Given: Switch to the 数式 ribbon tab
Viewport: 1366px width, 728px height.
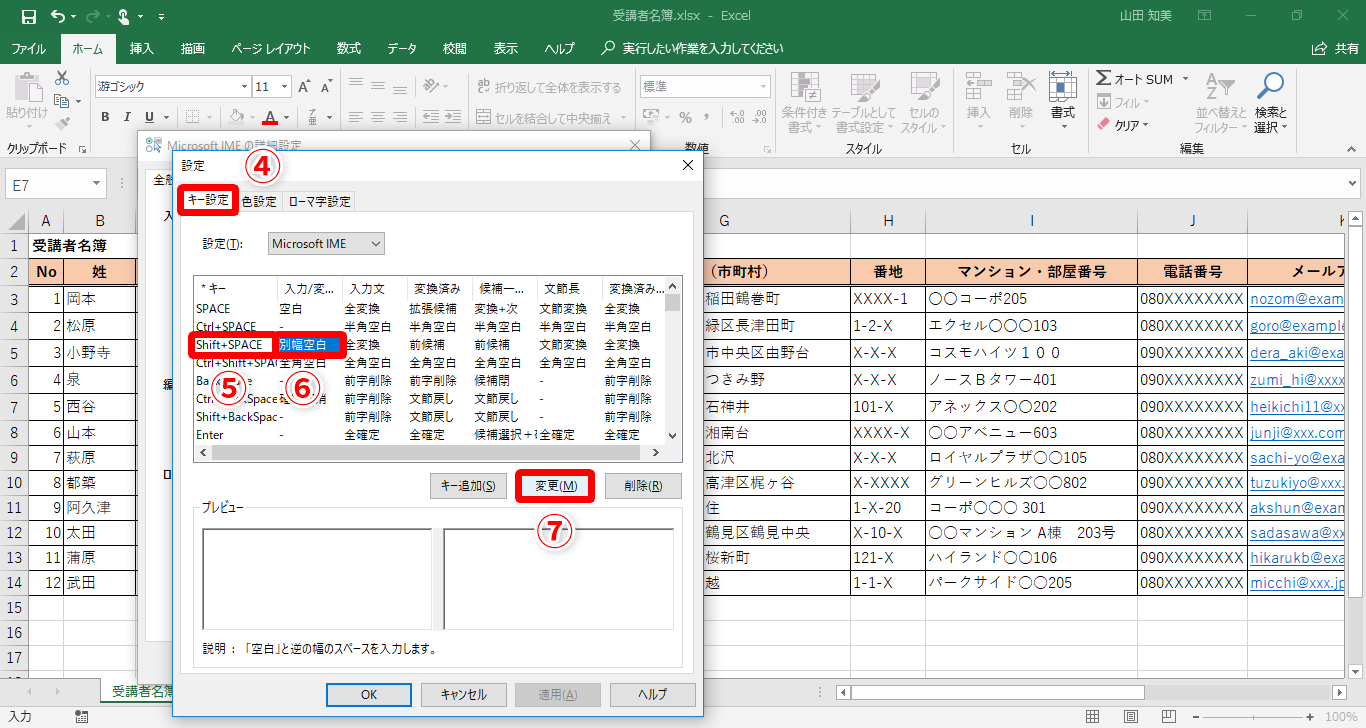Looking at the screenshot, I should click(349, 48).
